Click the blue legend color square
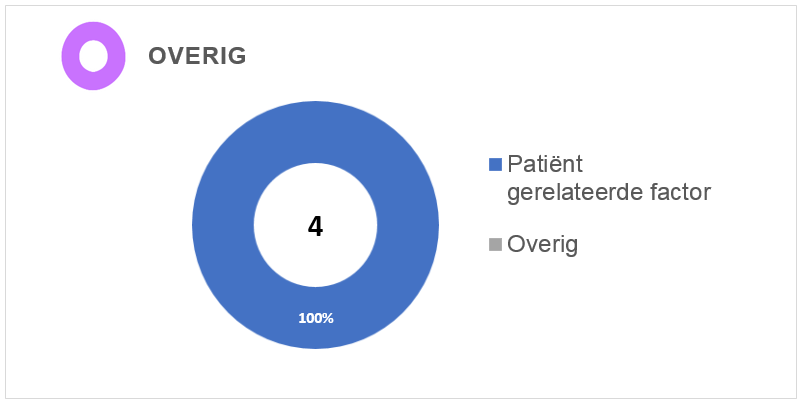This screenshot has width=803, height=405. click(x=495, y=164)
